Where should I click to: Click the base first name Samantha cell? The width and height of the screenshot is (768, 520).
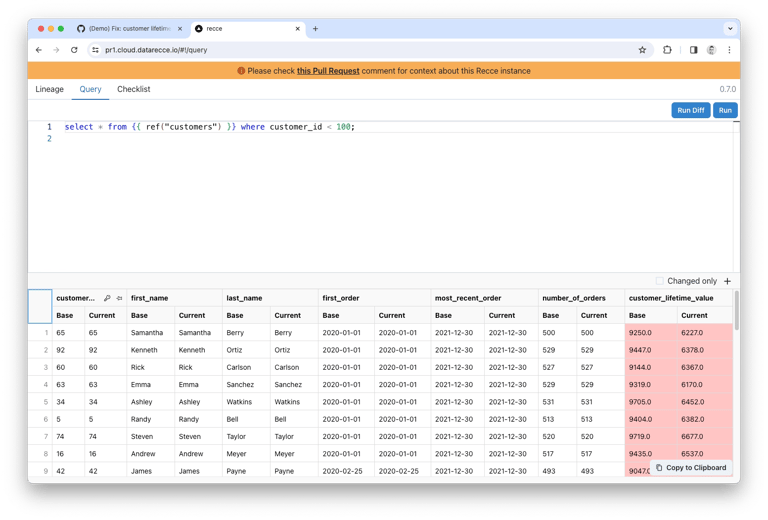pos(151,332)
